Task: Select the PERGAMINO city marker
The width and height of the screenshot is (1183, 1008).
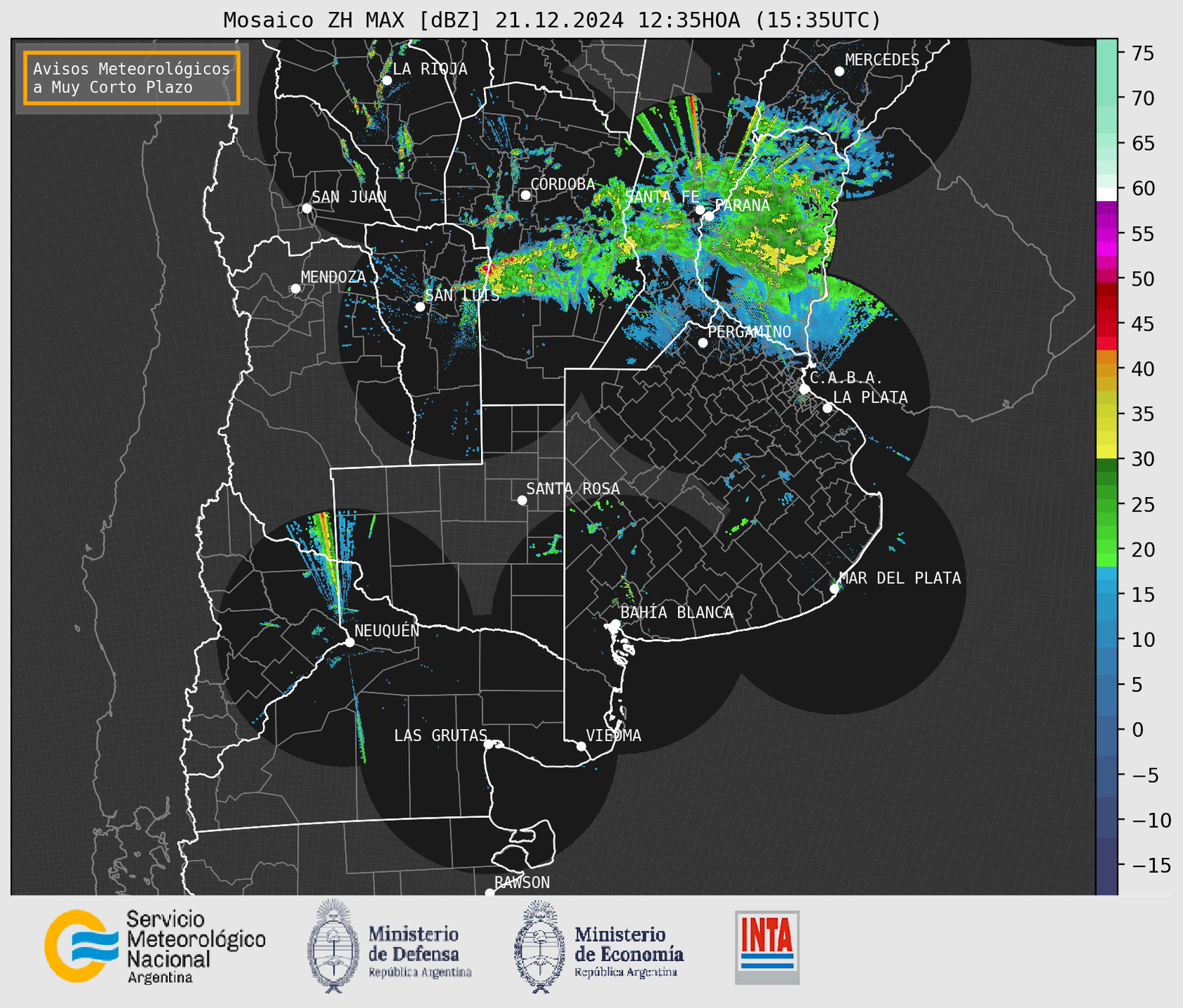Action: 703,343
